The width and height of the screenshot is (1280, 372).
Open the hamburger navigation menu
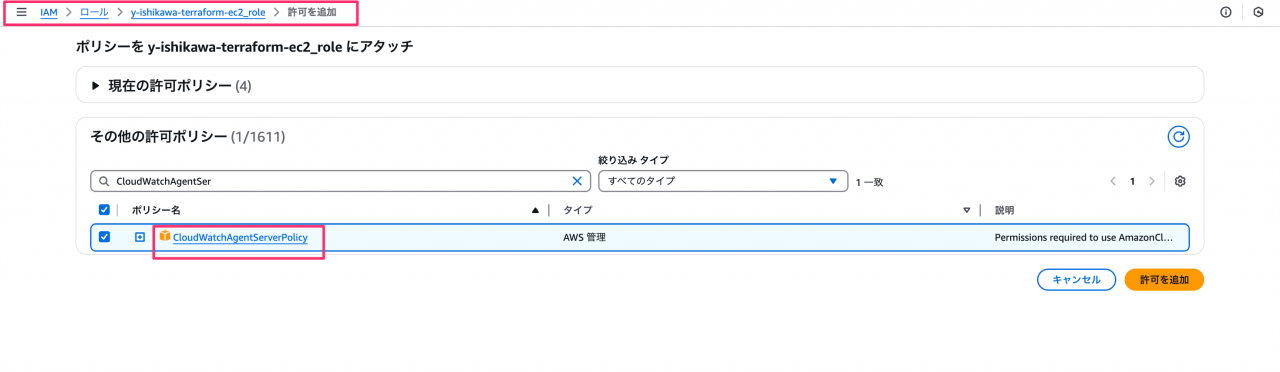coord(21,12)
